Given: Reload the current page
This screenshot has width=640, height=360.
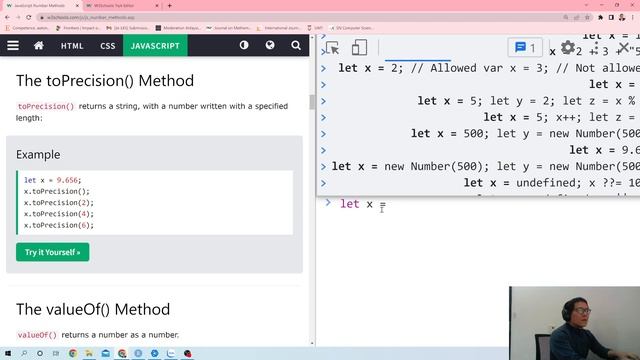Looking at the screenshot, I should click(29, 17).
